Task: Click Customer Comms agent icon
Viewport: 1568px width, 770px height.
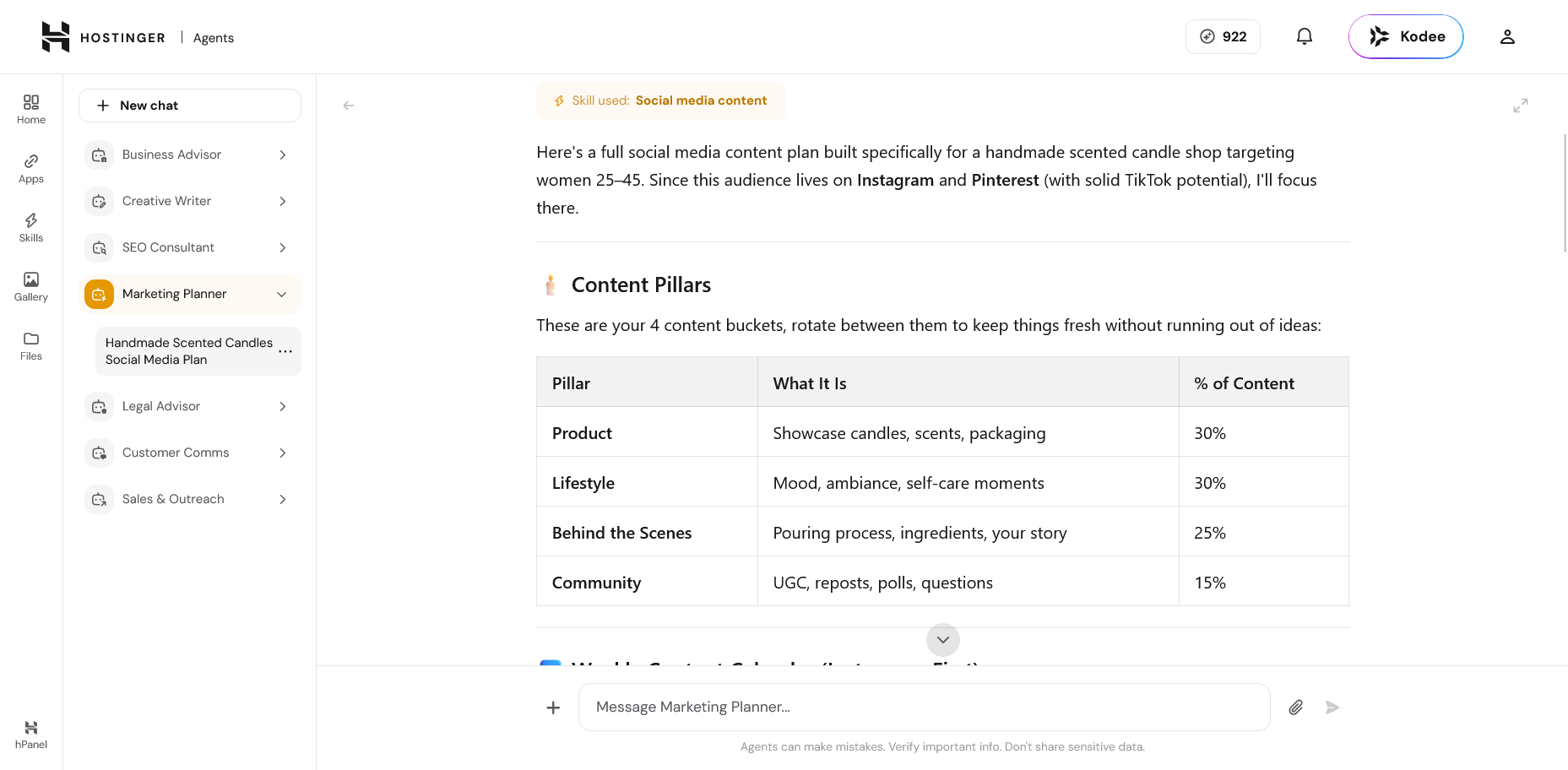Action: pos(99,453)
